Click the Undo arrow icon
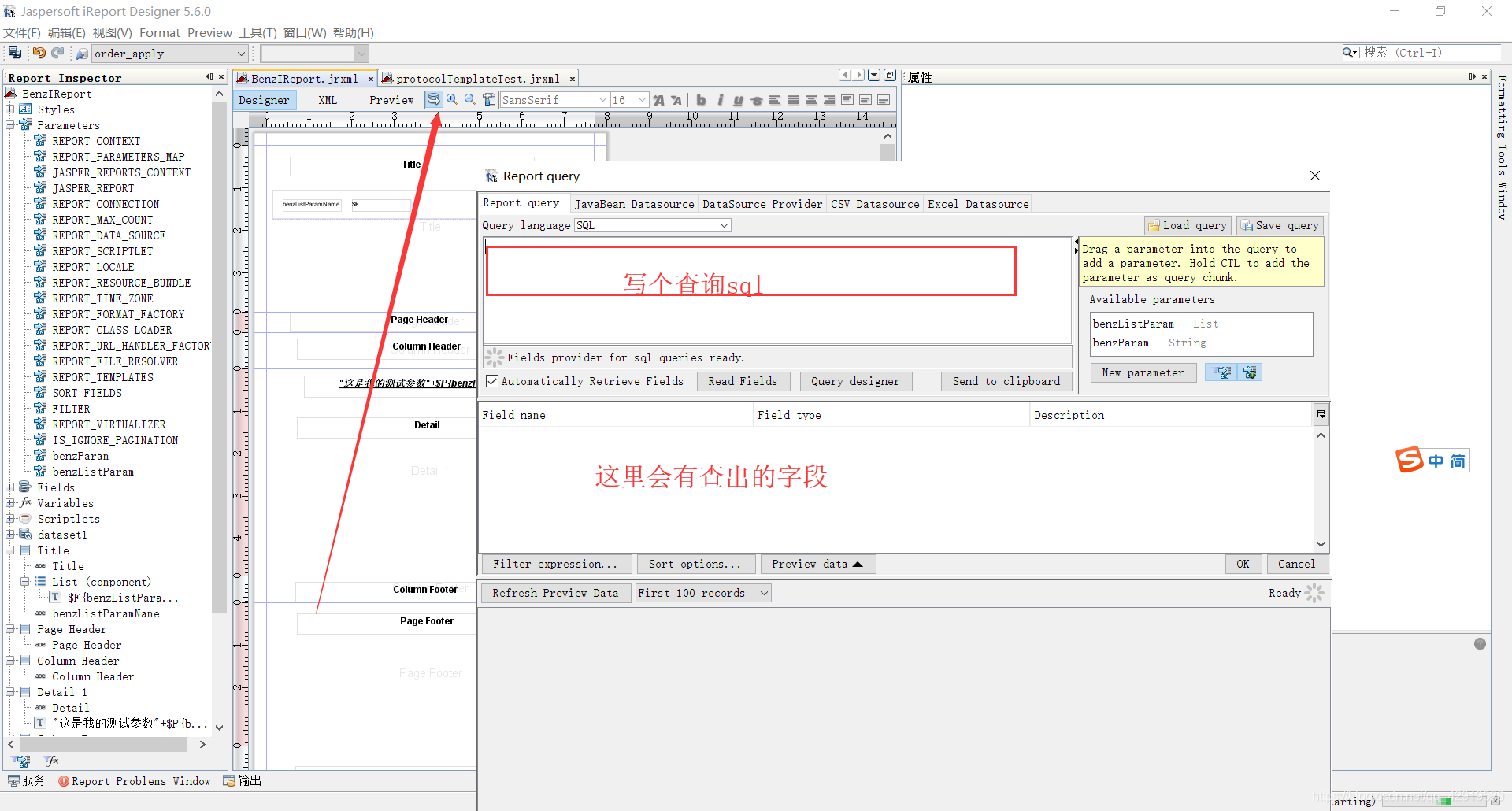This screenshot has height=811, width=1512. point(38,53)
